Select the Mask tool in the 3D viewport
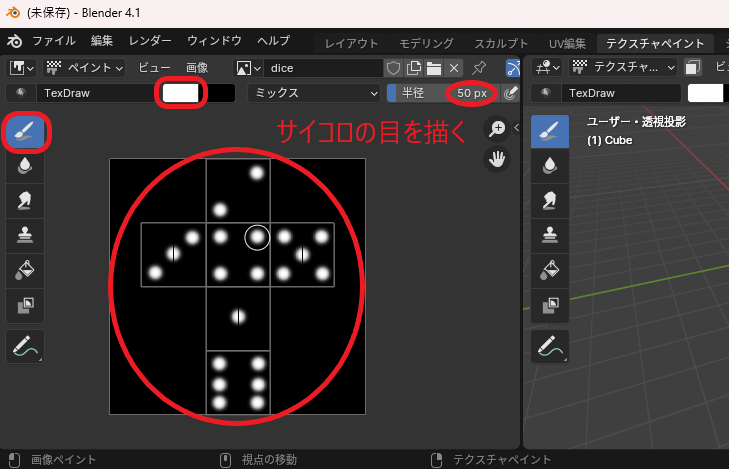This screenshot has height=469, width=729. pyautogui.click(x=550, y=305)
